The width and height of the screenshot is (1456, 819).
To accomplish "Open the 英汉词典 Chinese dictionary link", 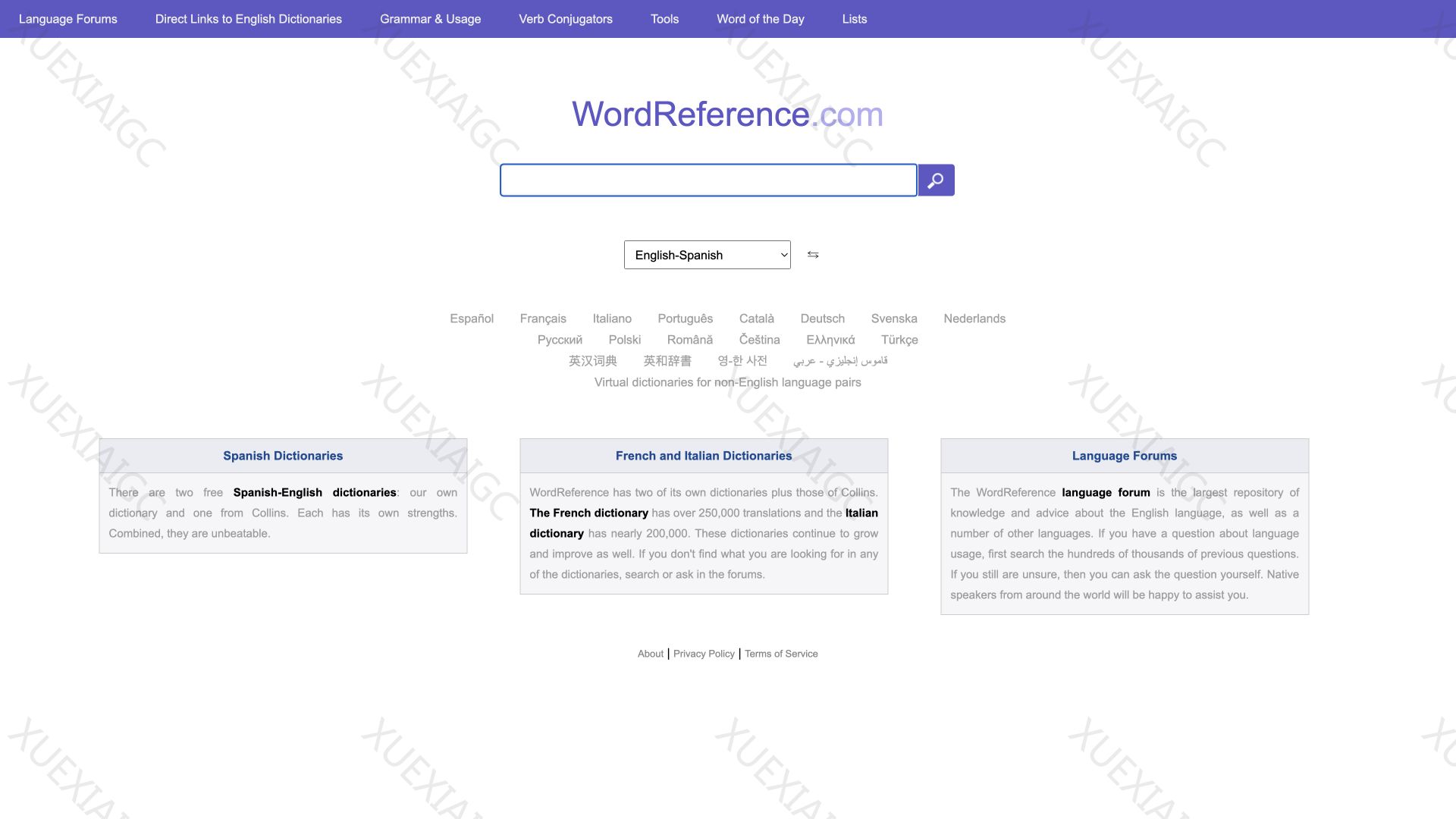I will pyautogui.click(x=593, y=361).
